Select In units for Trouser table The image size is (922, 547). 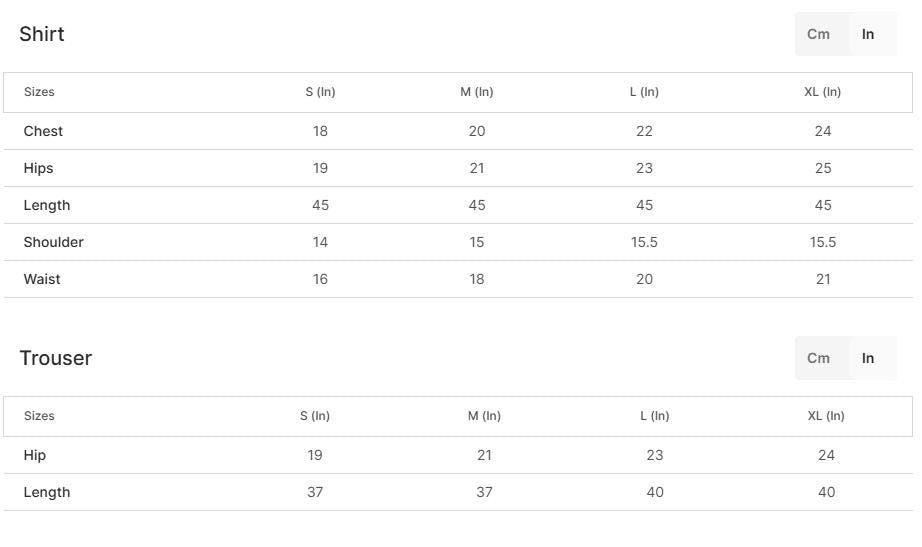coord(868,358)
